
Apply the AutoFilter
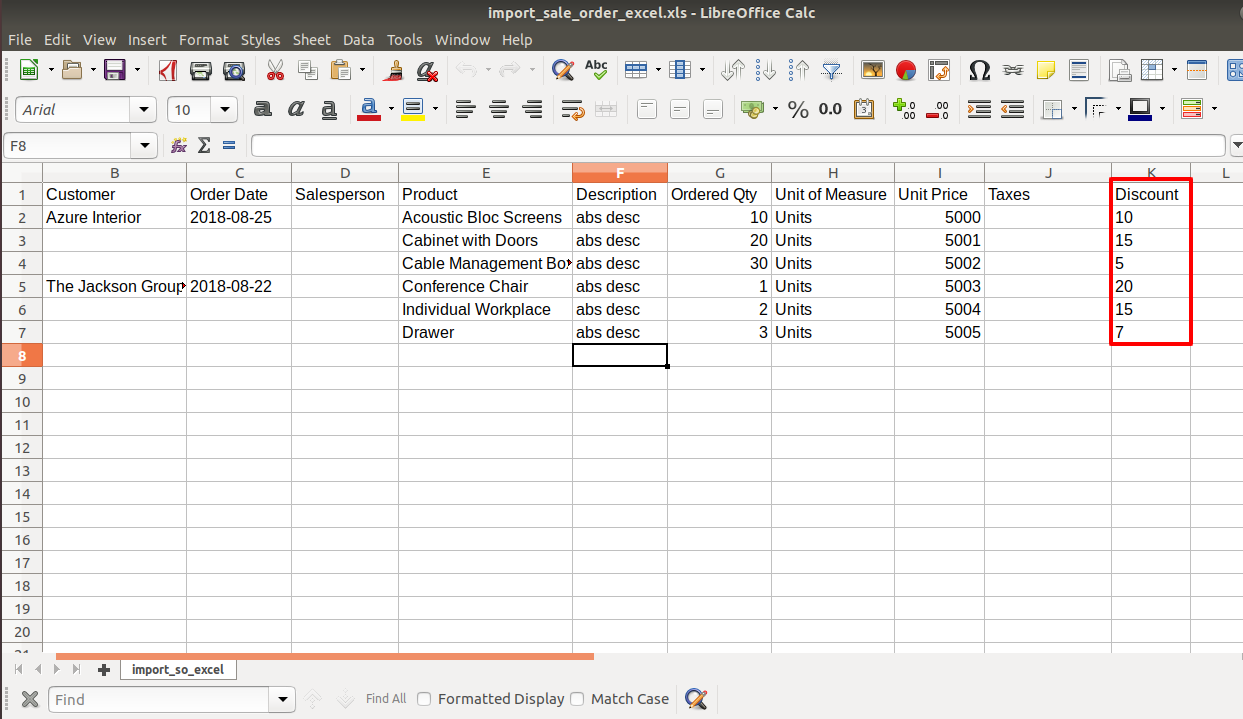click(832, 70)
